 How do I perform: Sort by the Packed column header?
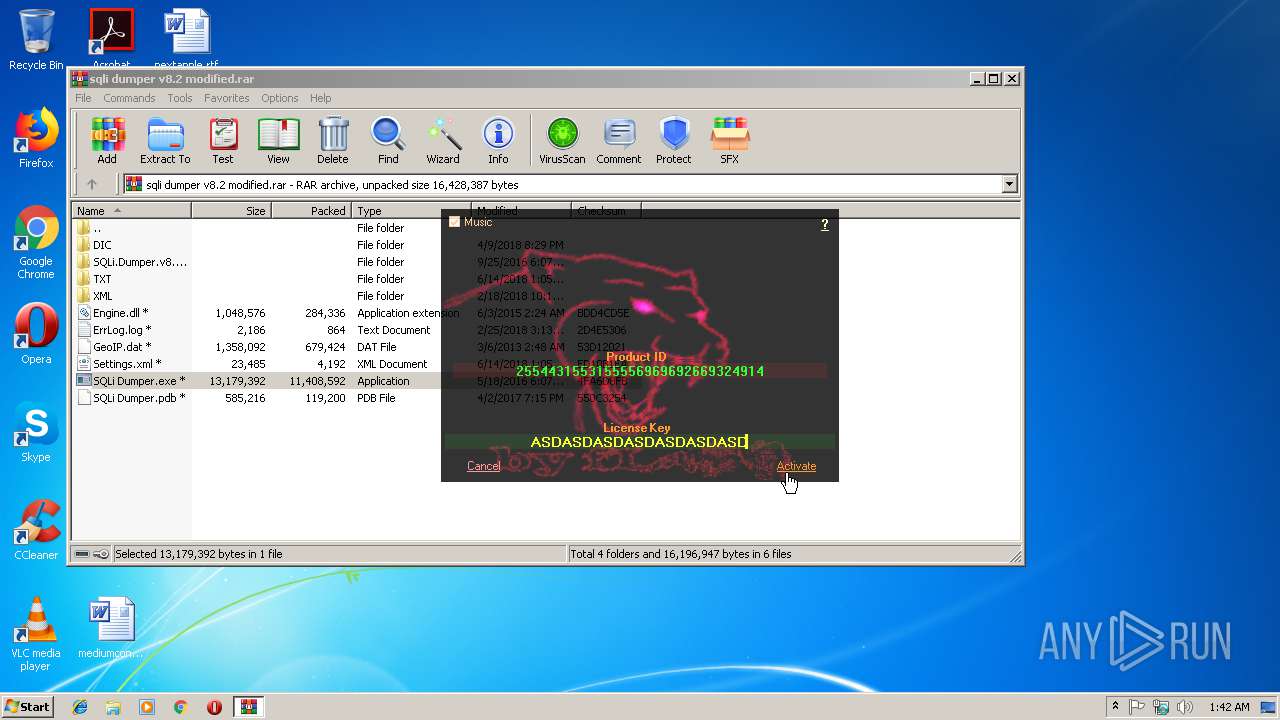[x=311, y=211]
